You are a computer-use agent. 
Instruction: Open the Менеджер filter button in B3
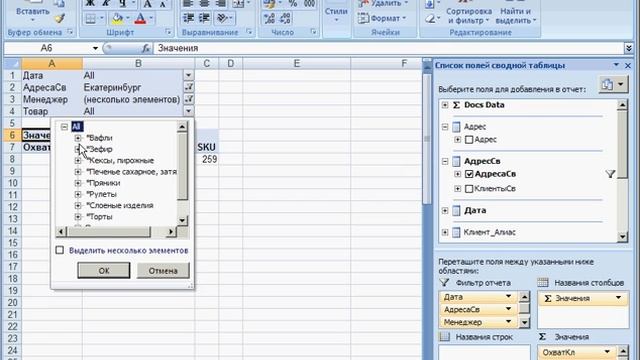pyautogui.click(x=189, y=99)
